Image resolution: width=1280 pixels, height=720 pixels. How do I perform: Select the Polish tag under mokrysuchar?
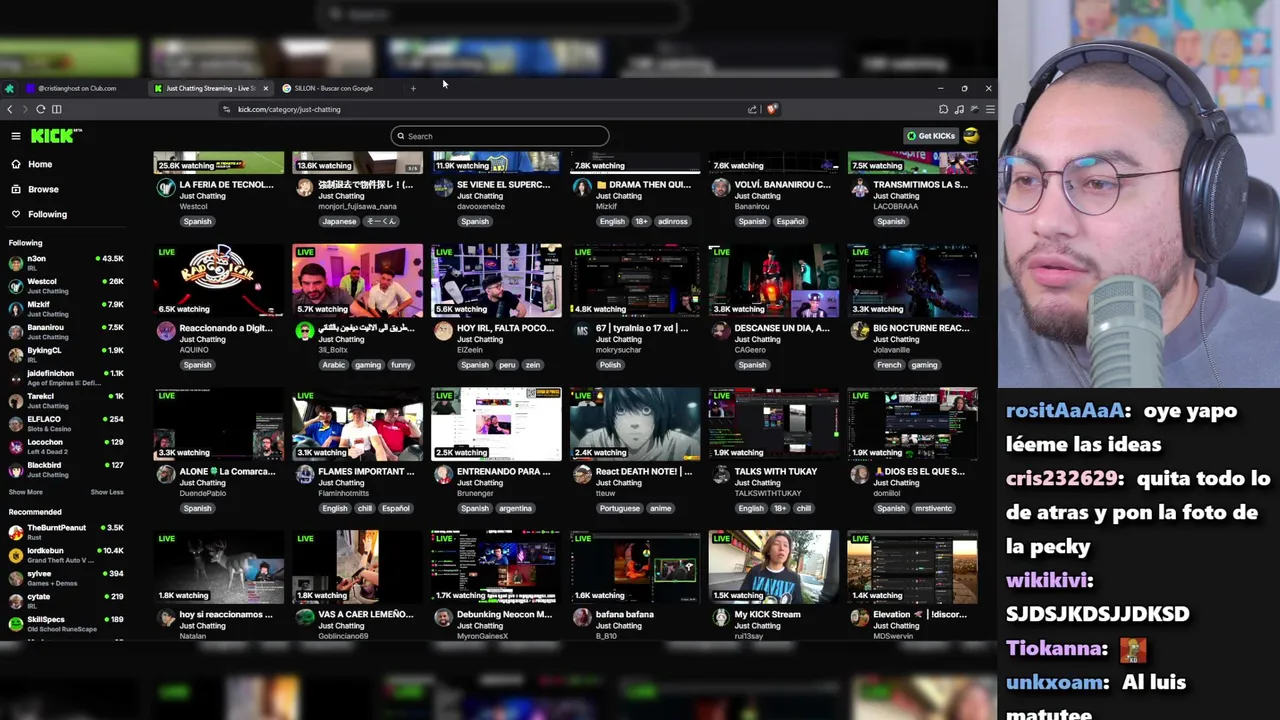(611, 365)
